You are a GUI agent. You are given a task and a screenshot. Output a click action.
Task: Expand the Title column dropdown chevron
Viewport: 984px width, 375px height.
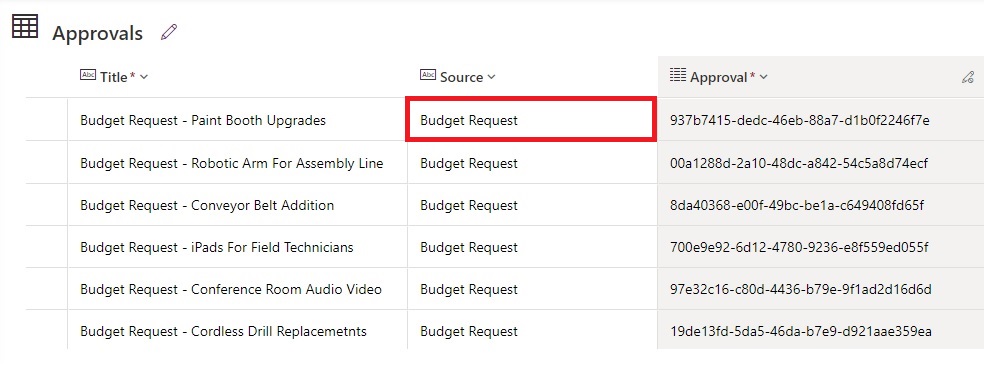(144, 77)
